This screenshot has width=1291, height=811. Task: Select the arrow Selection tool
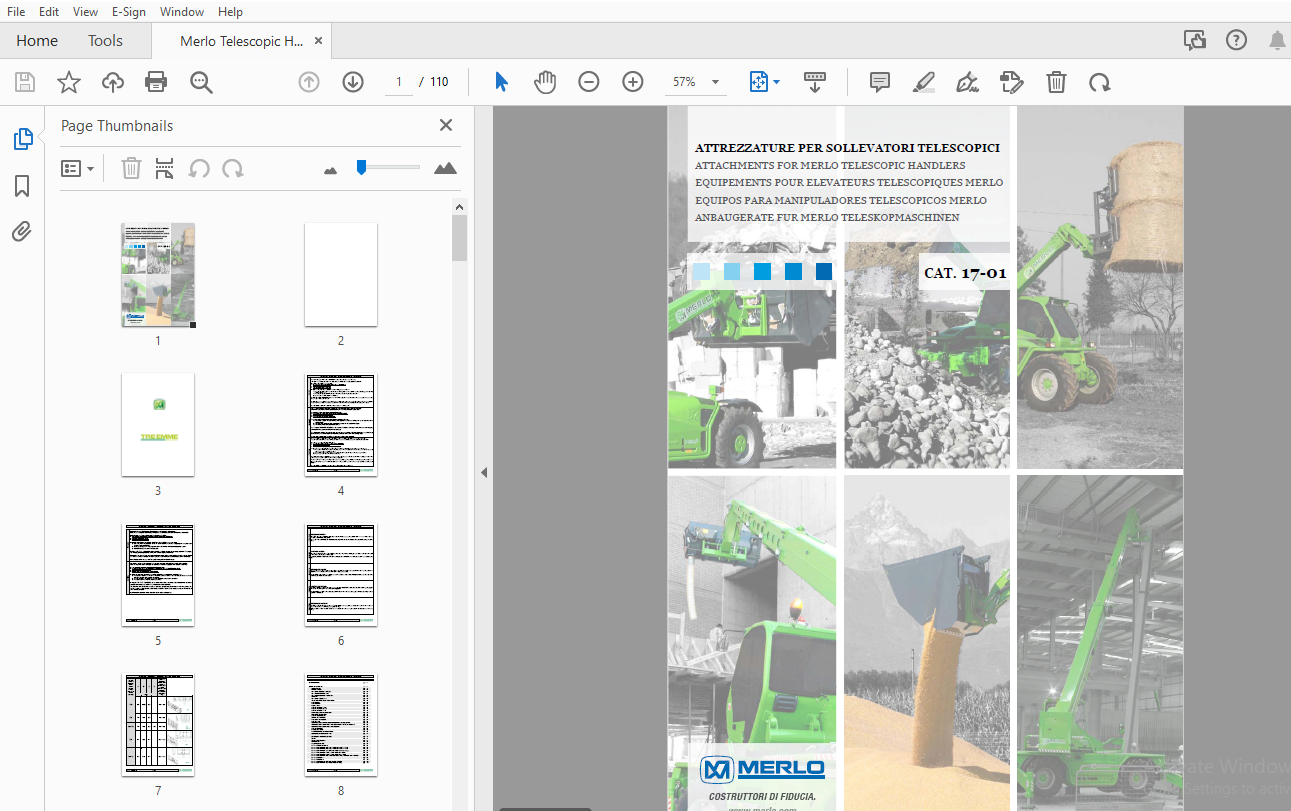[x=501, y=82]
